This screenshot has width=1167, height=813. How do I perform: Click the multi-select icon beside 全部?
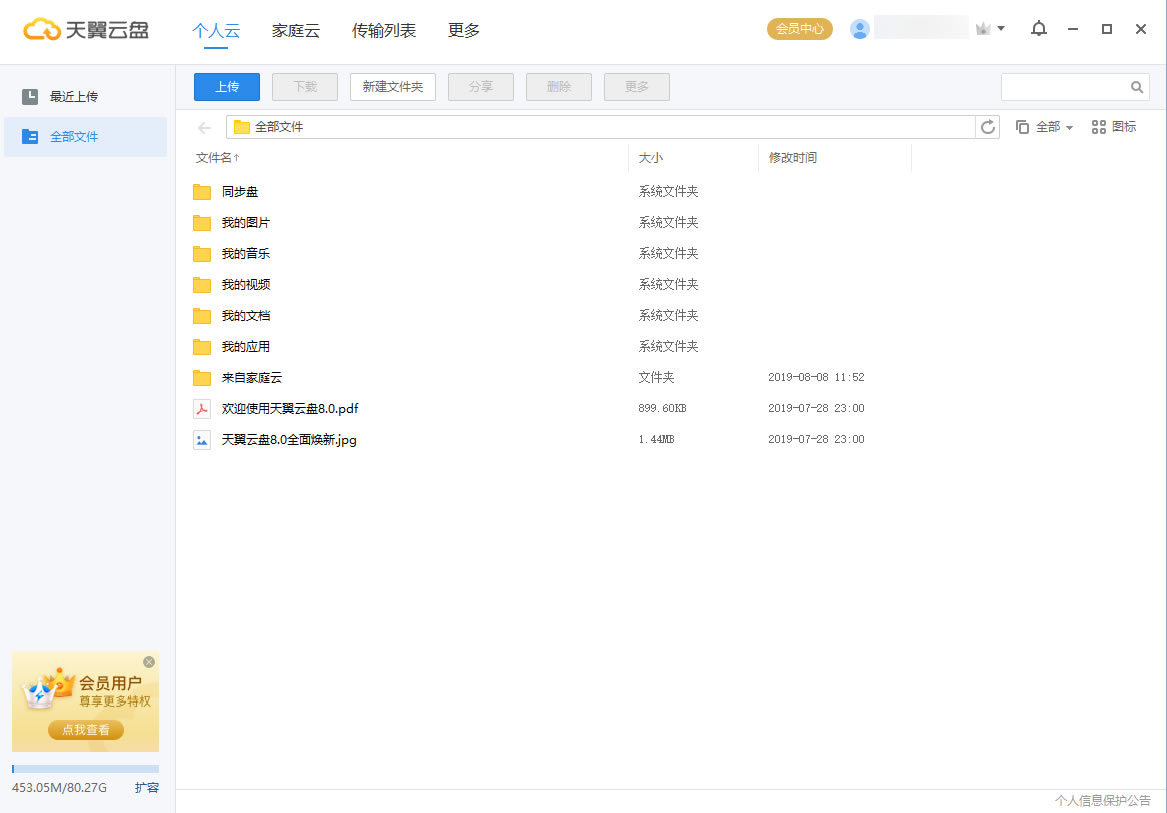pyautogui.click(x=1021, y=127)
